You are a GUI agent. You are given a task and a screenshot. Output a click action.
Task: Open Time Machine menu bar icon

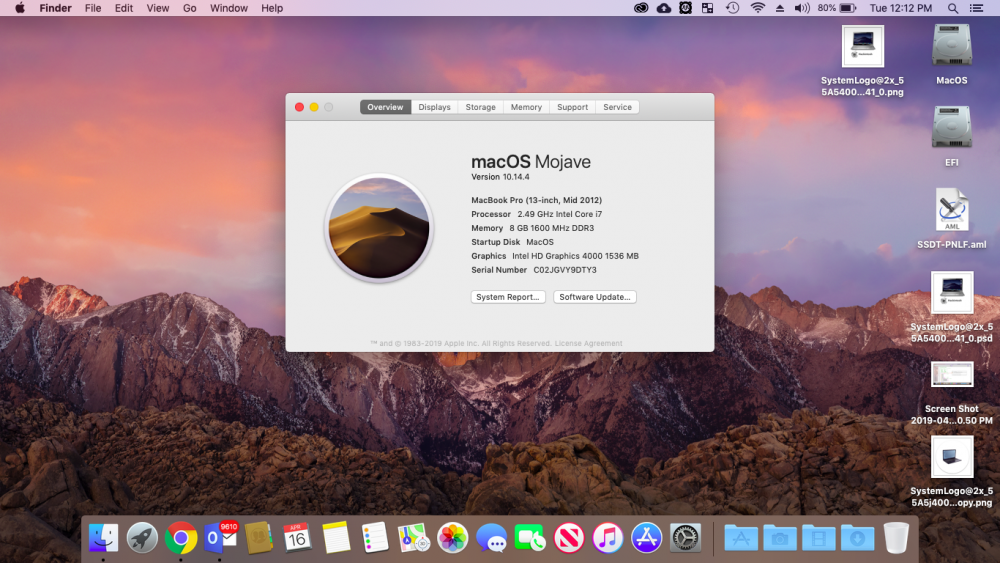(x=732, y=8)
